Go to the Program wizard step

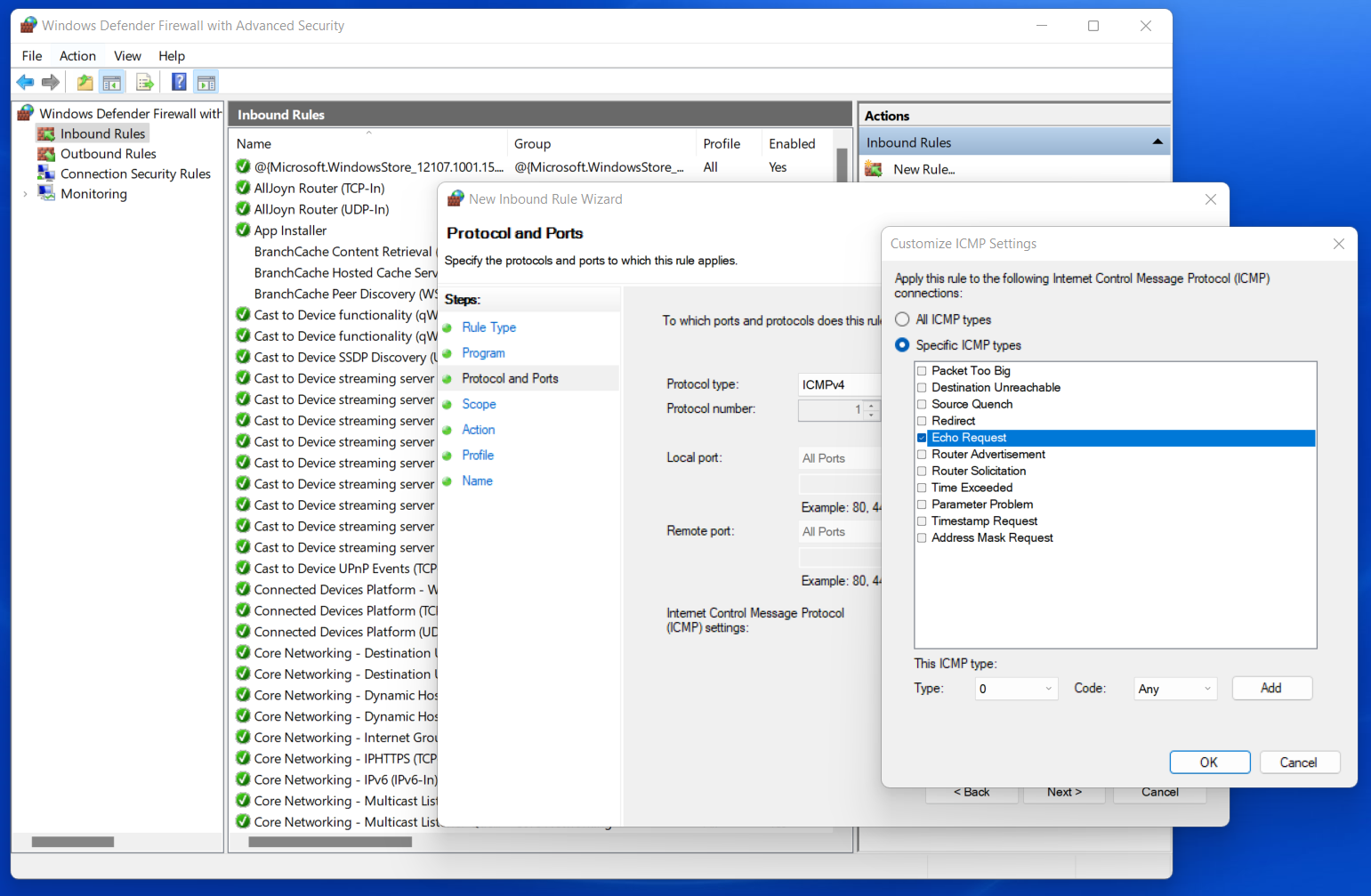point(483,353)
